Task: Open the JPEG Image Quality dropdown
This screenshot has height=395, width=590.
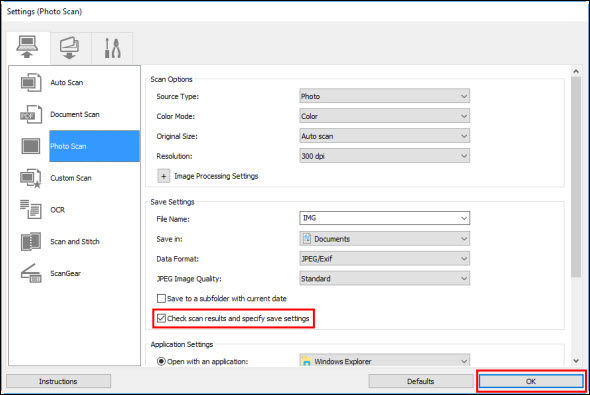Action: coord(385,279)
